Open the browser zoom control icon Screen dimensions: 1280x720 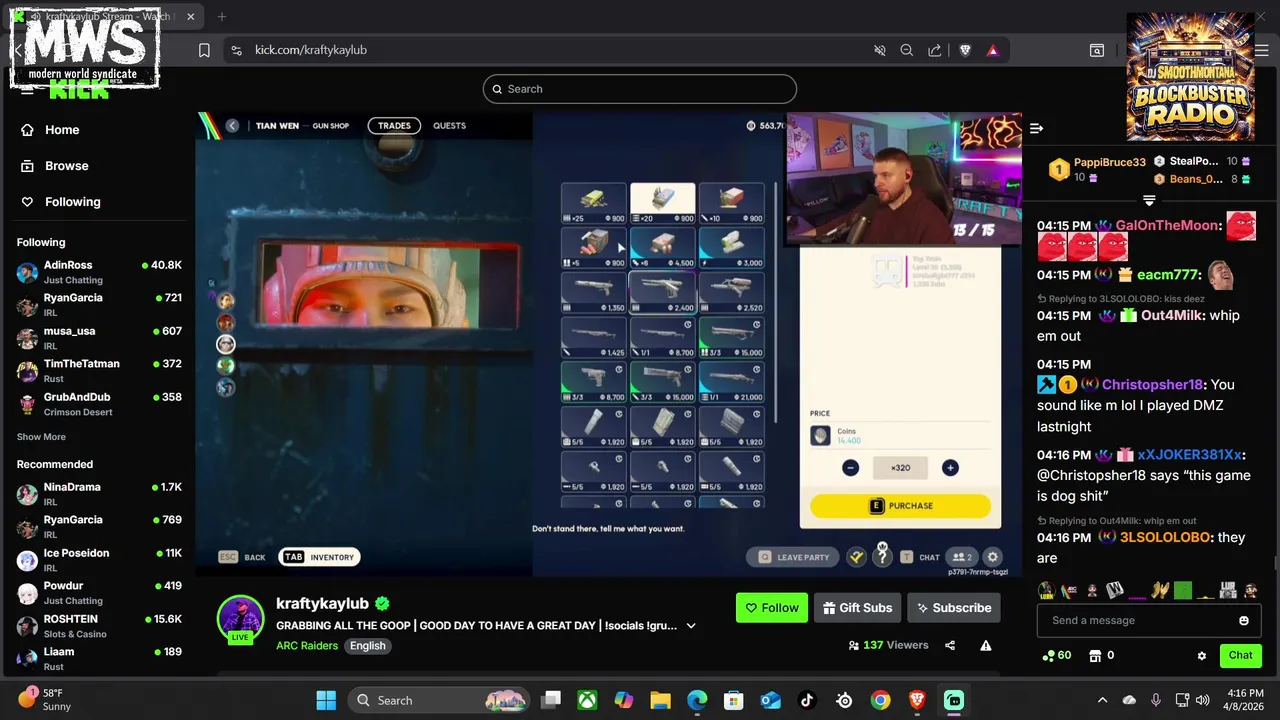[906, 50]
